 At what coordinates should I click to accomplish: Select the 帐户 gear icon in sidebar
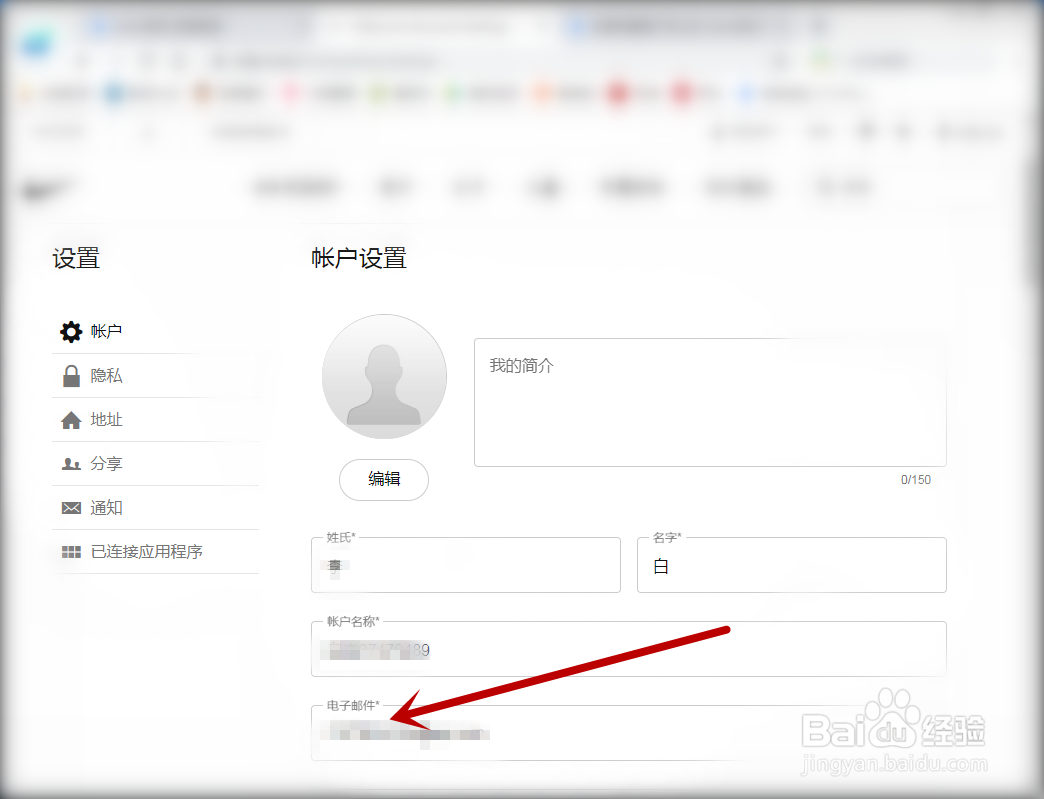70,331
